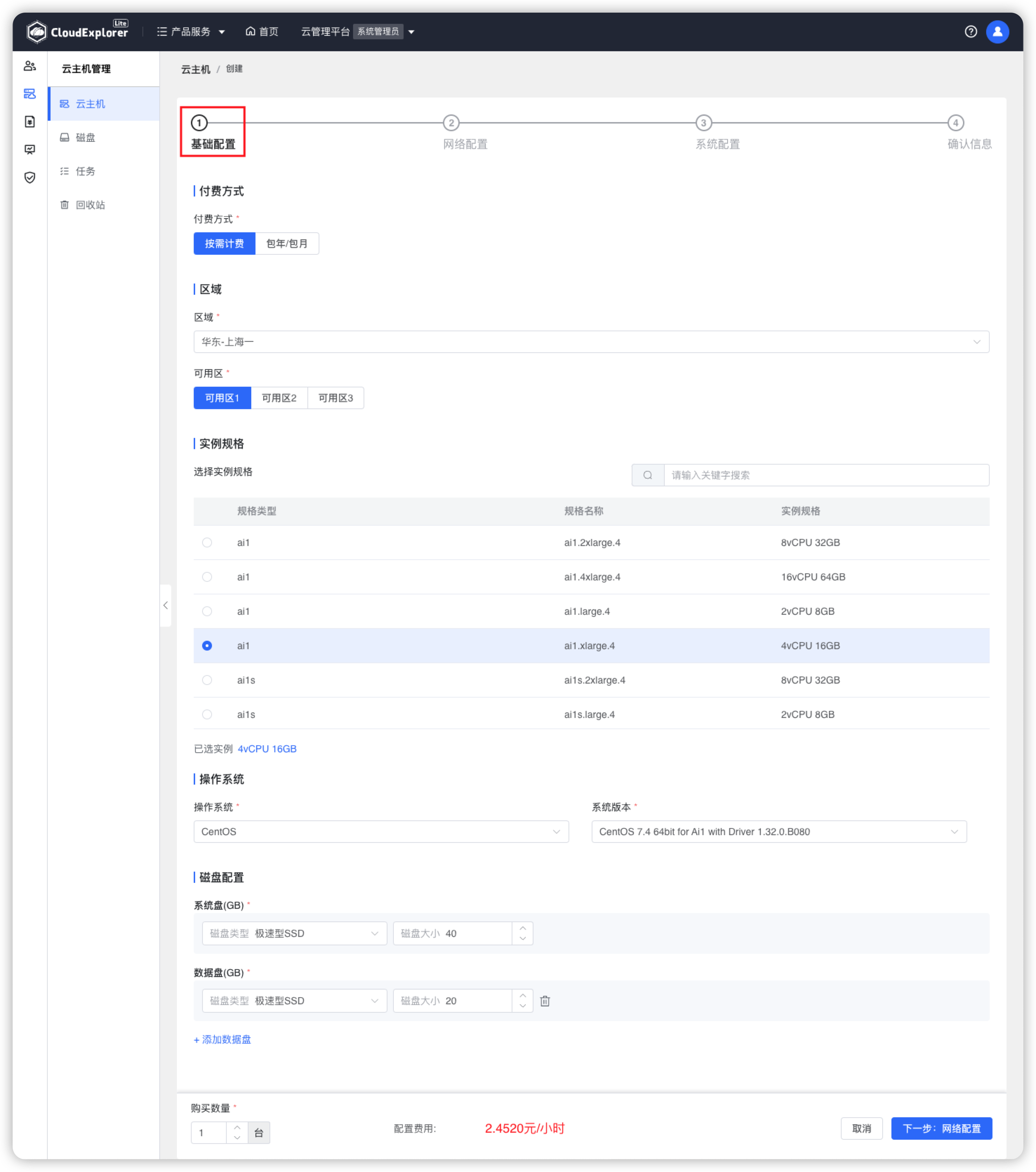Select radio for ai1.4xlarge.4
1036x1172 pixels.
point(207,577)
